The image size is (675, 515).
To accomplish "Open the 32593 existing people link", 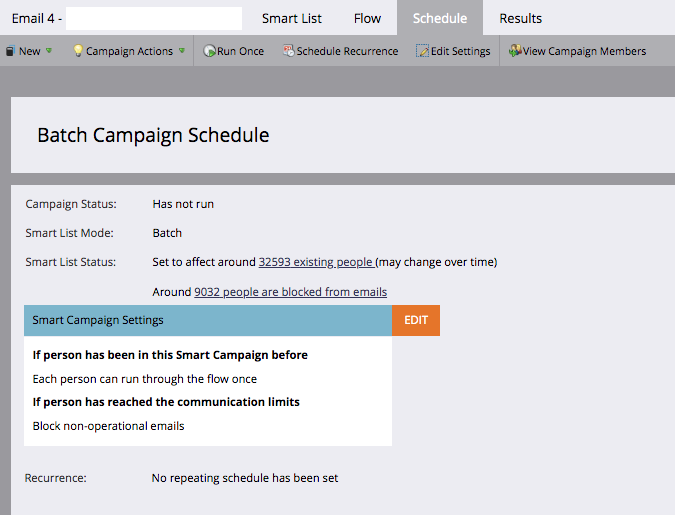I will (316, 262).
